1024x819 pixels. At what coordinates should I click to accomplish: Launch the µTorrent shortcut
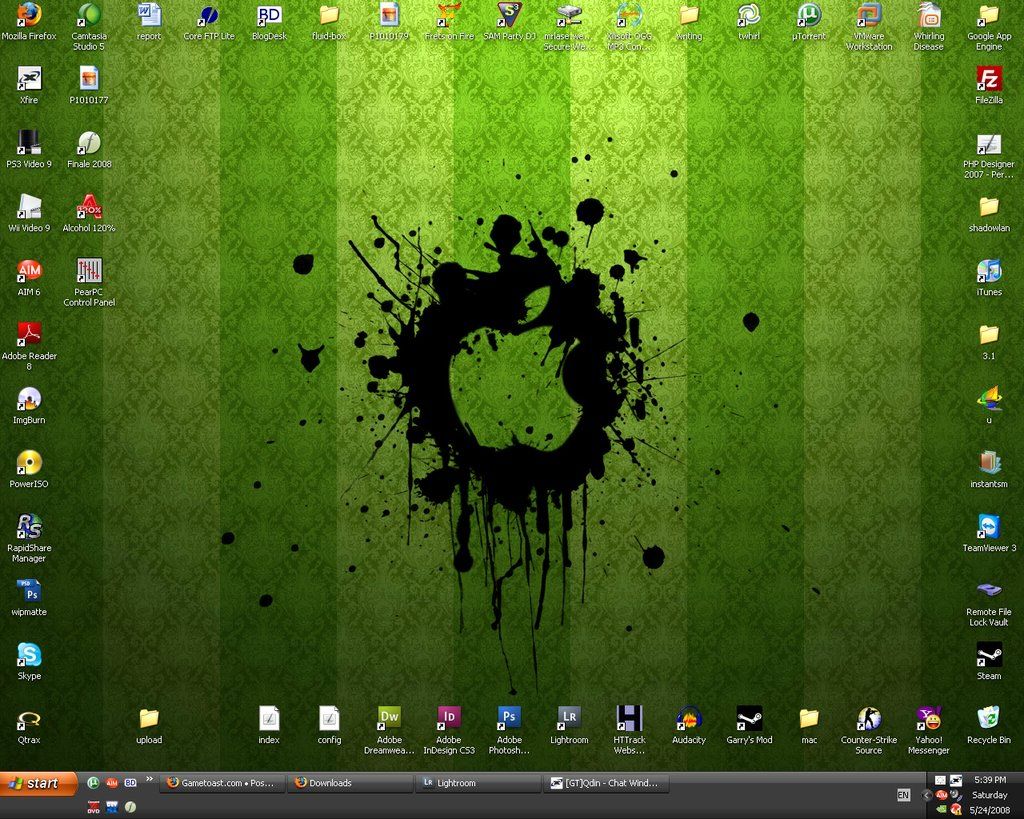point(809,22)
